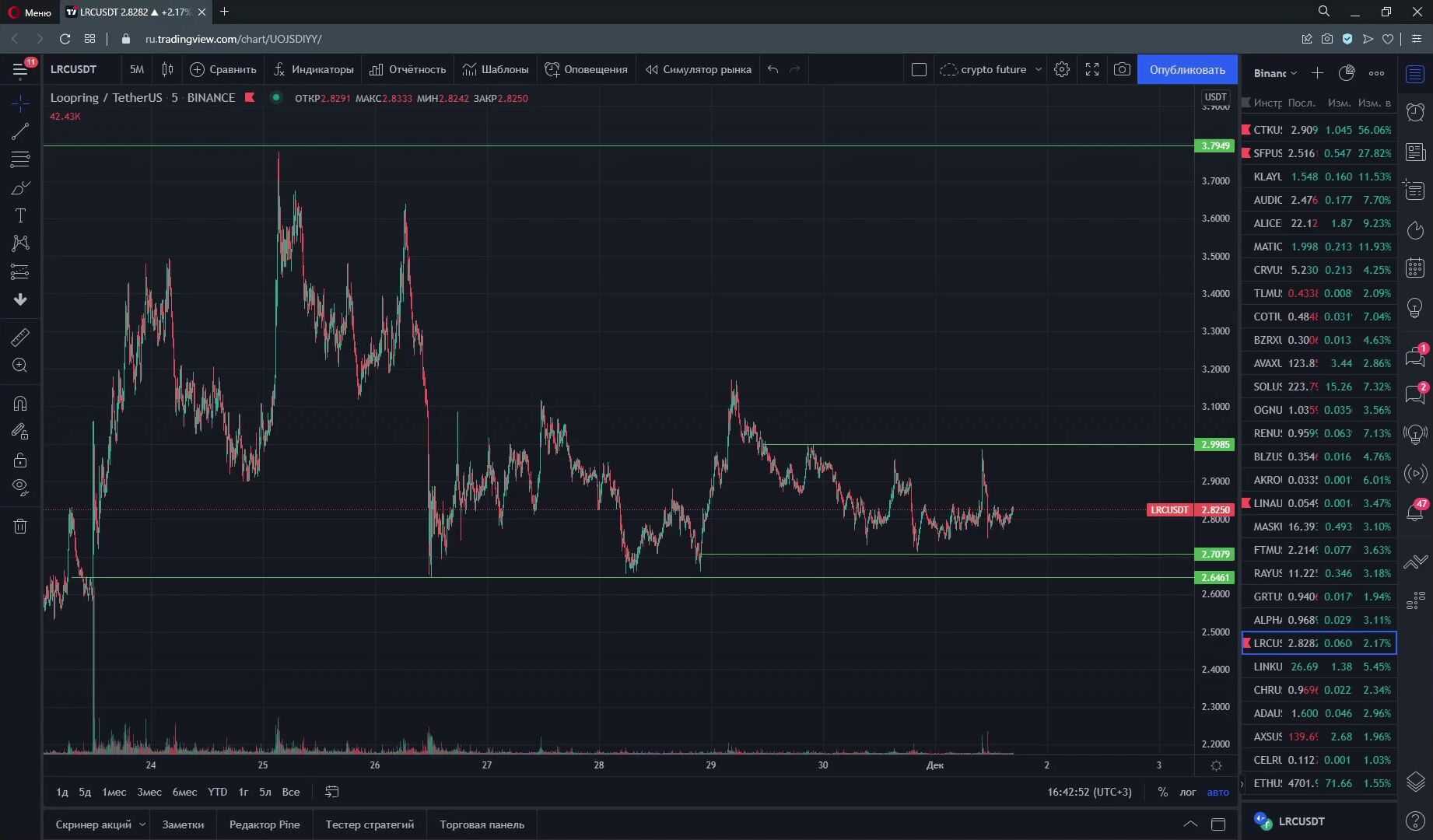1433x840 pixels.
Task: Open the price scale USDT currency selector
Action: 1215,97
